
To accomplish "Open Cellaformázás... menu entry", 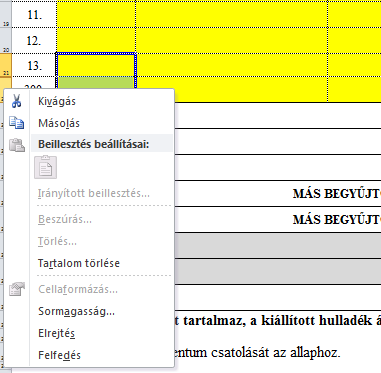I will pos(78,289).
